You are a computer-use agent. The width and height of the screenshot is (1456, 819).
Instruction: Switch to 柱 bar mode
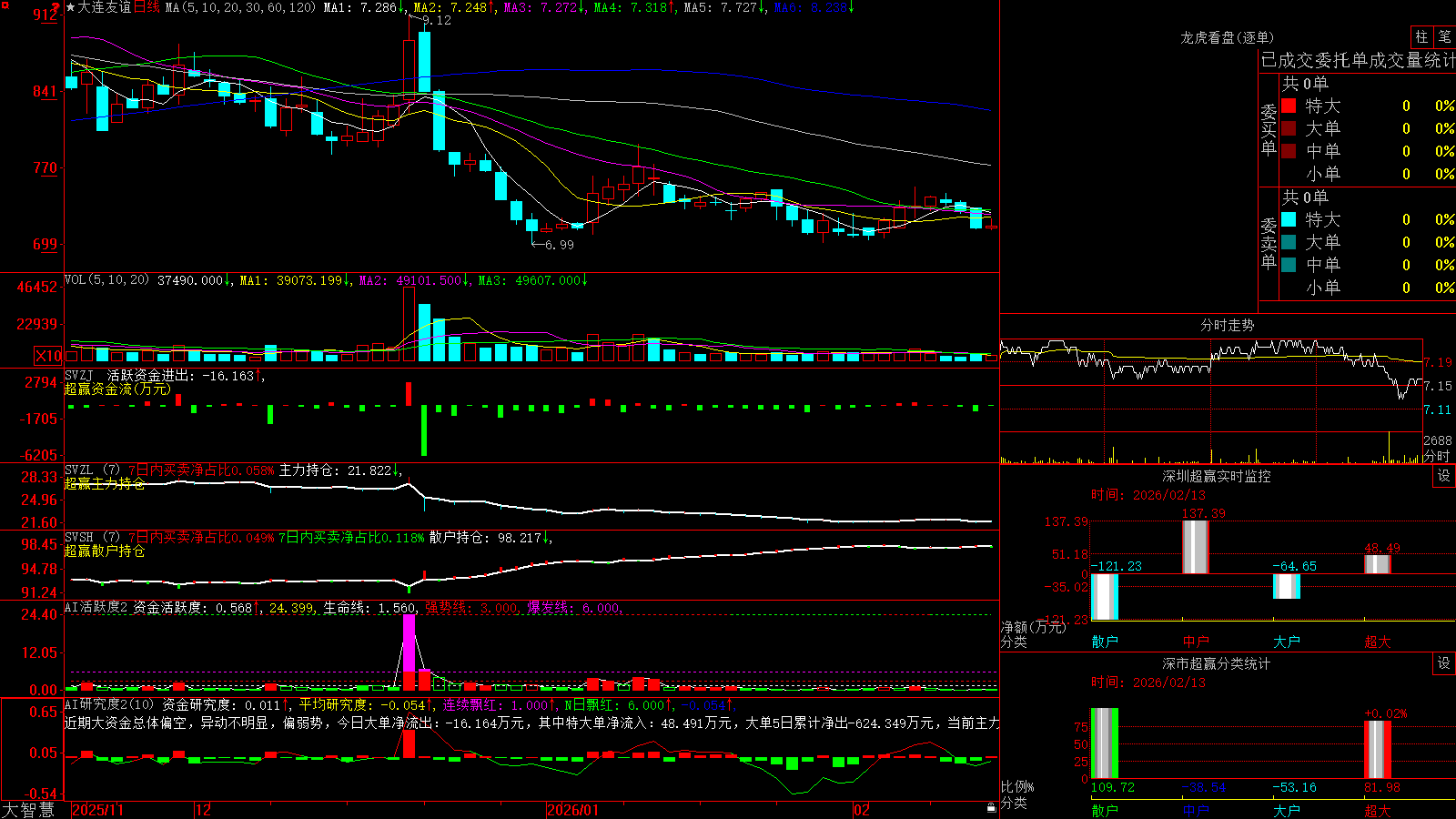[1421, 36]
